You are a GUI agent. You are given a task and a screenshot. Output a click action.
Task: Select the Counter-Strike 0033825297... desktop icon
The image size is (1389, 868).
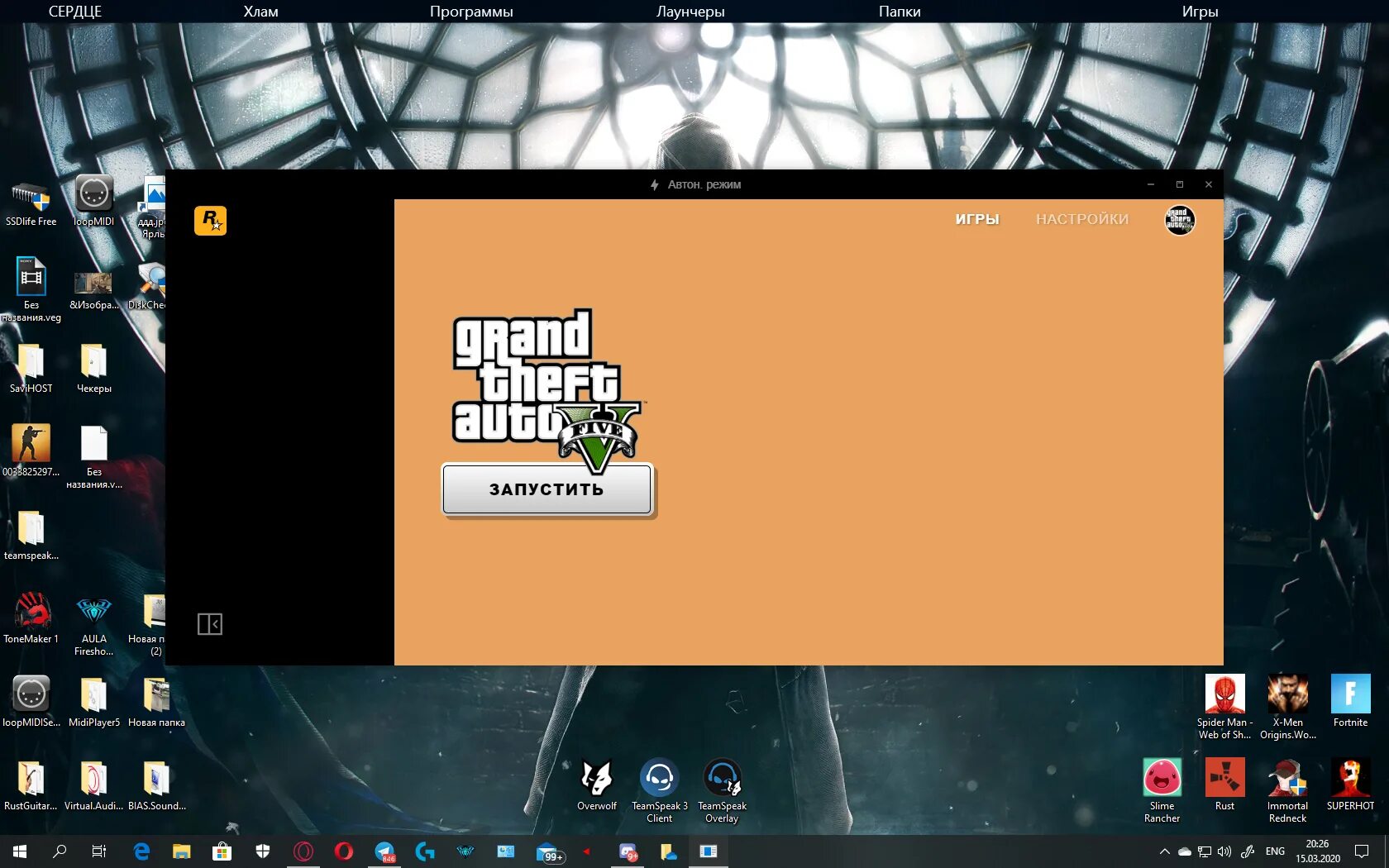pyautogui.click(x=31, y=451)
